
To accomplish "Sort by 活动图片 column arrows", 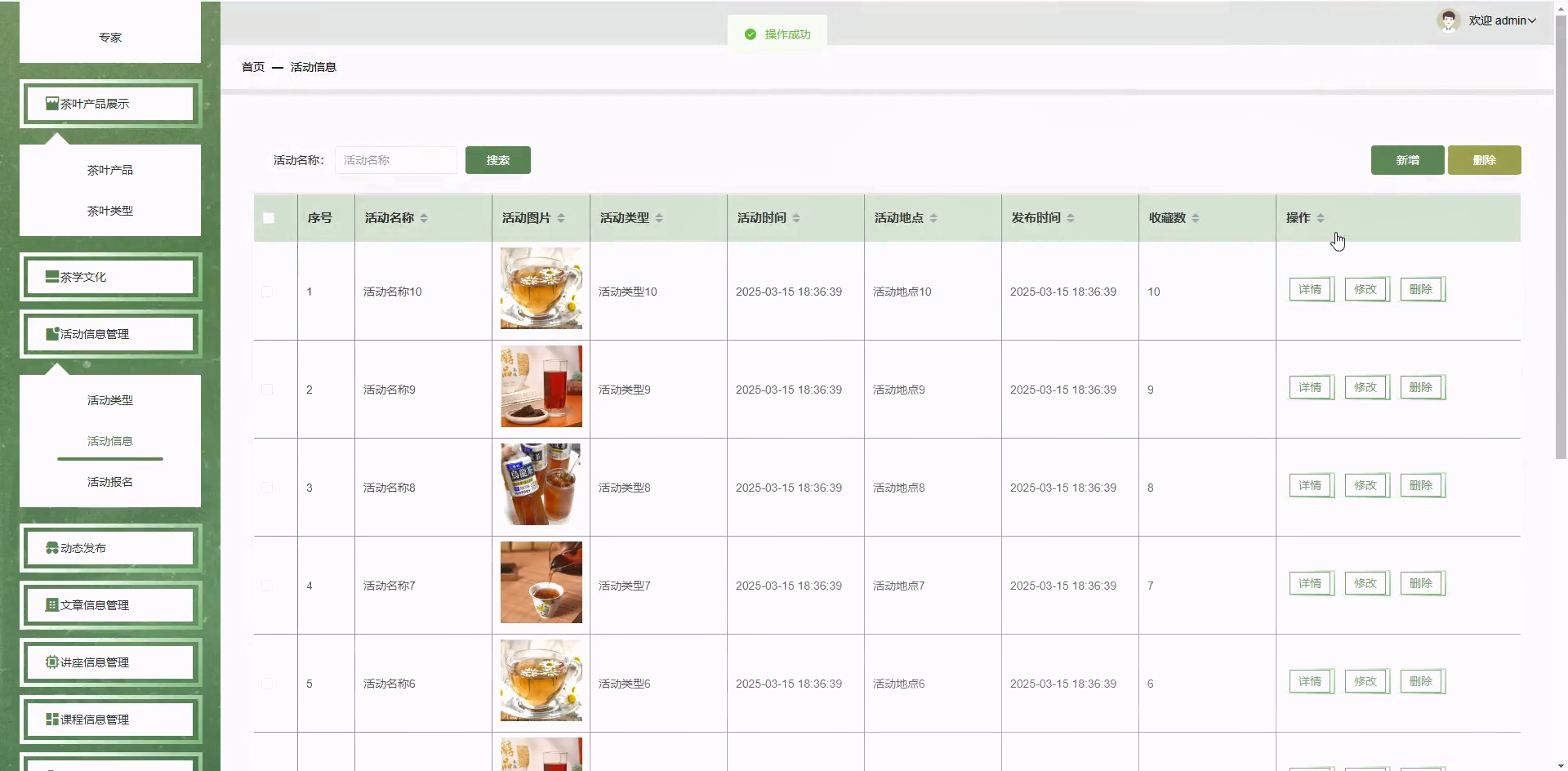I will (561, 218).
